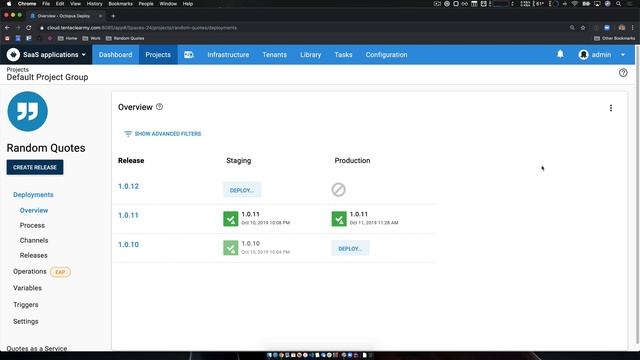The image size is (640, 360).
Task: Open Releases in the sidebar
Action: pyautogui.click(x=33, y=256)
